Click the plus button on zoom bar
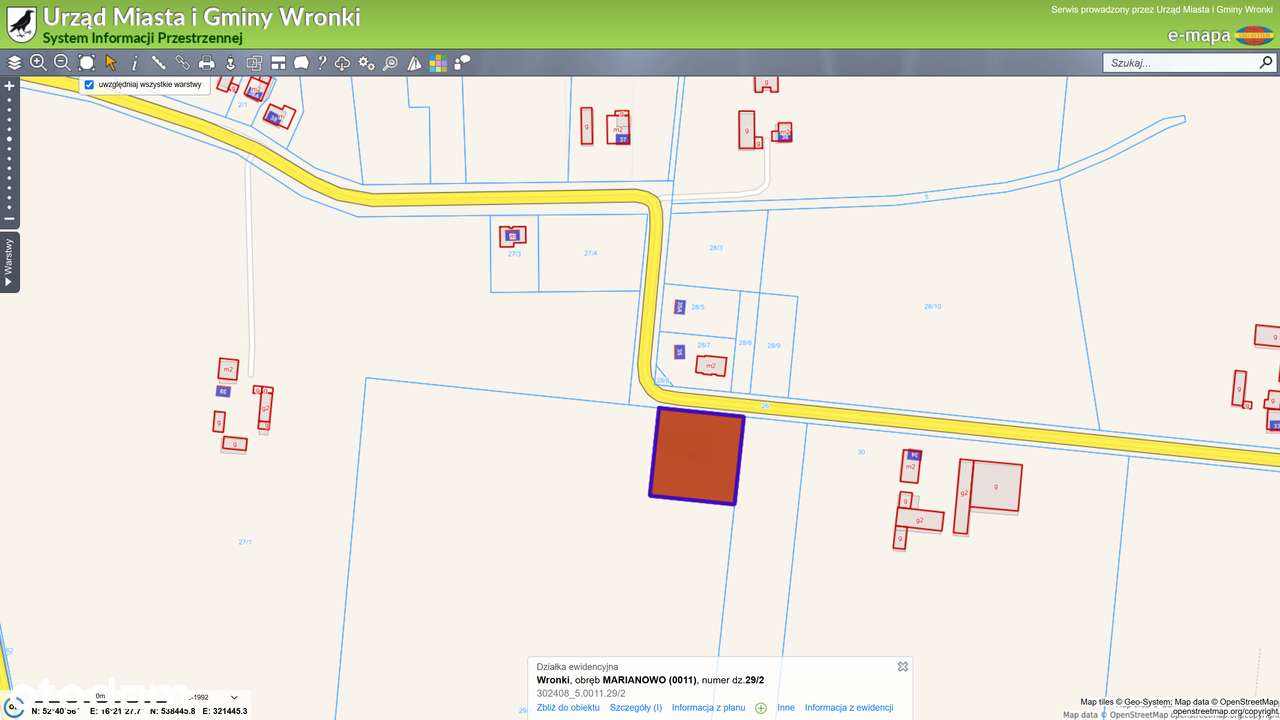The width and height of the screenshot is (1280, 720). coord(10,86)
